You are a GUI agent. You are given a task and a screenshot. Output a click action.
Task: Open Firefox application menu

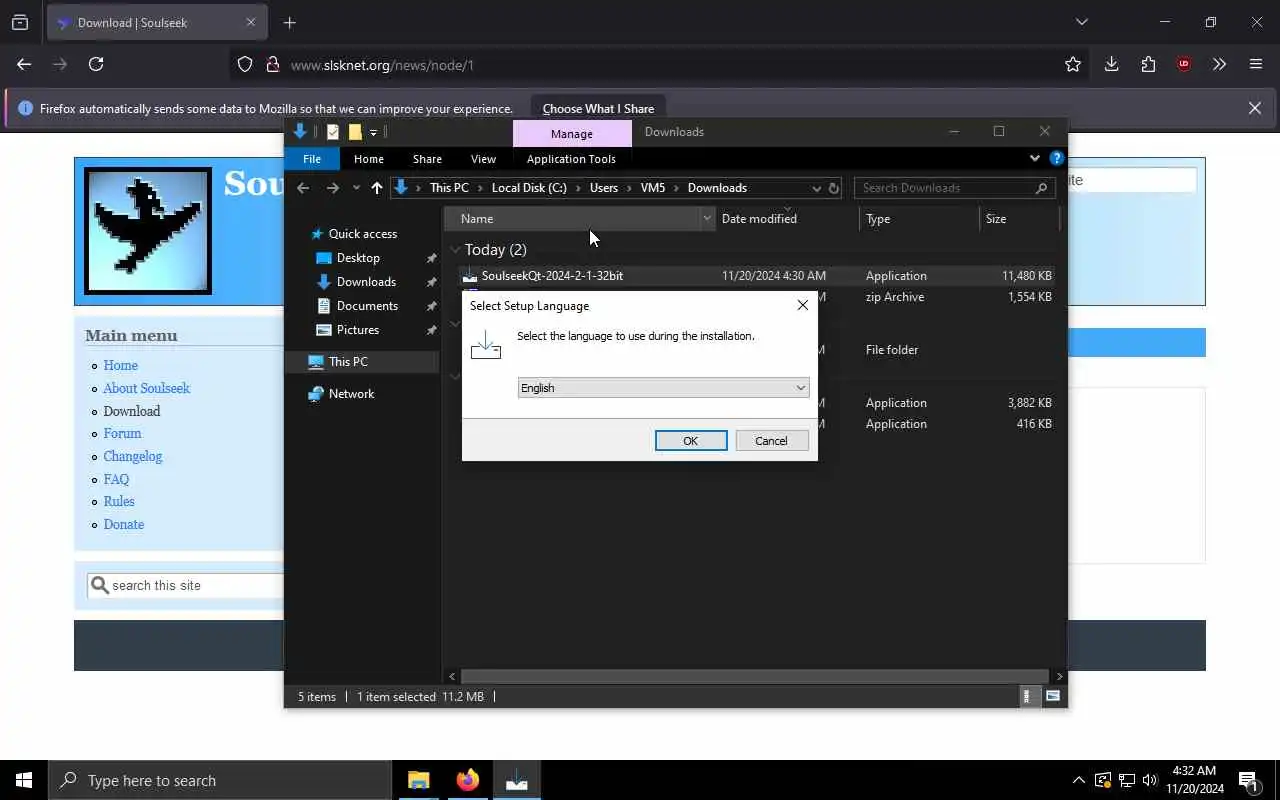(x=1256, y=64)
